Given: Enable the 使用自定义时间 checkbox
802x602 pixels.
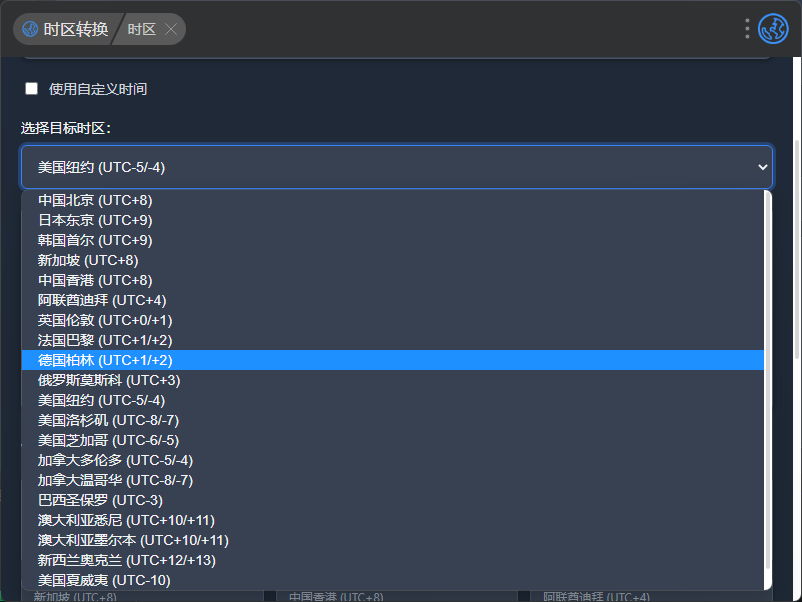Looking at the screenshot, I should (x=32, y=89).
